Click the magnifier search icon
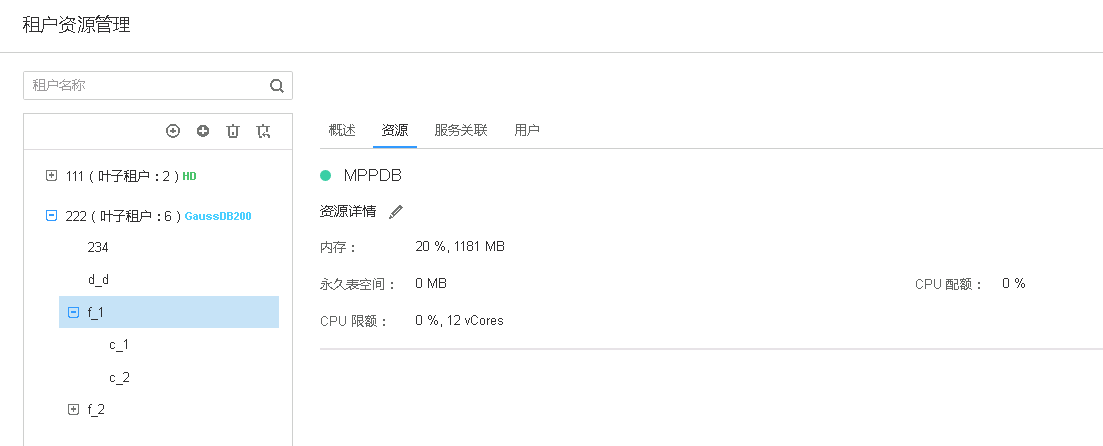The image size is (1103, 446). point(277,86)
